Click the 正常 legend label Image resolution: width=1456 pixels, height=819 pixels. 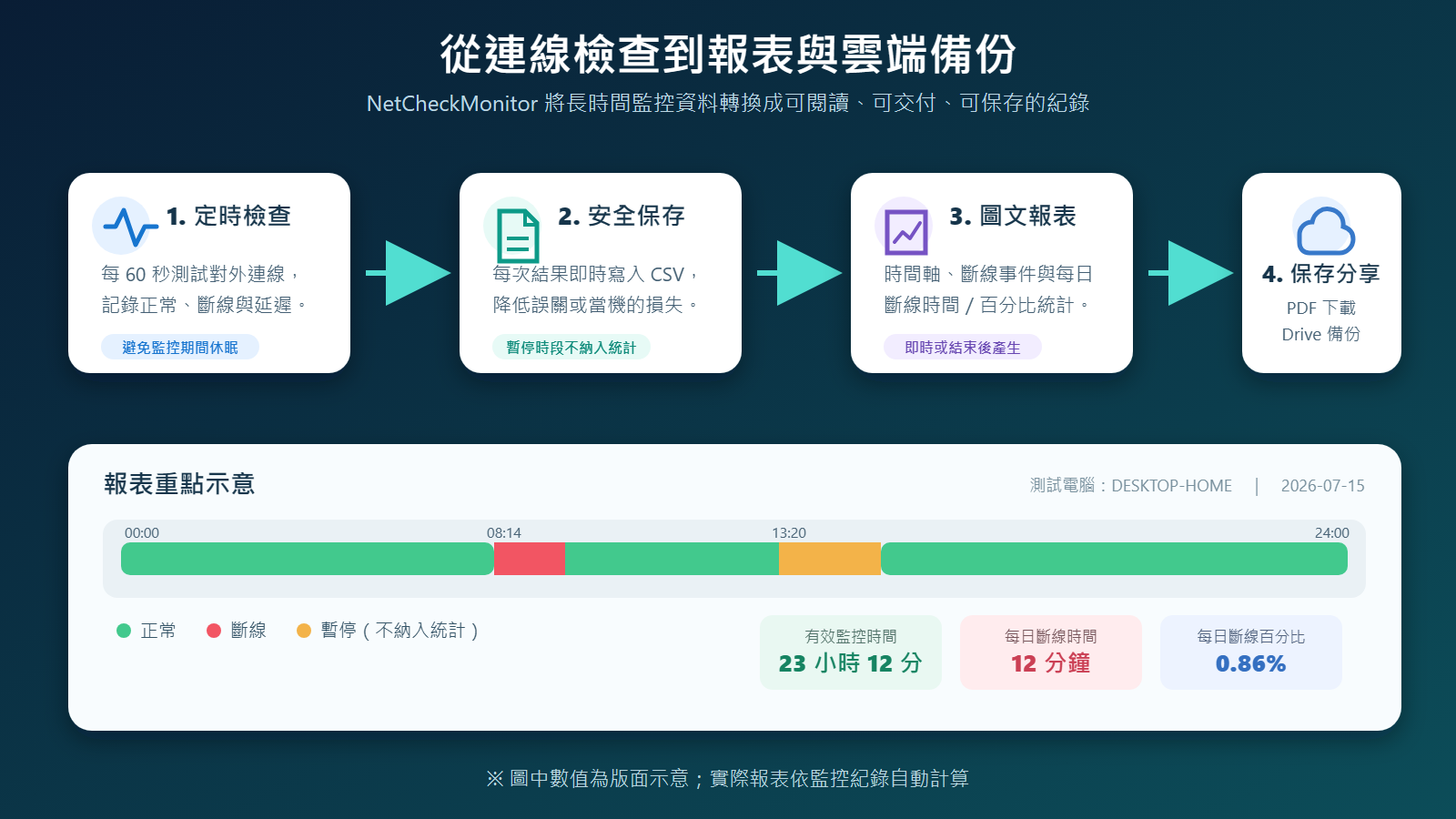pos(158,631)
